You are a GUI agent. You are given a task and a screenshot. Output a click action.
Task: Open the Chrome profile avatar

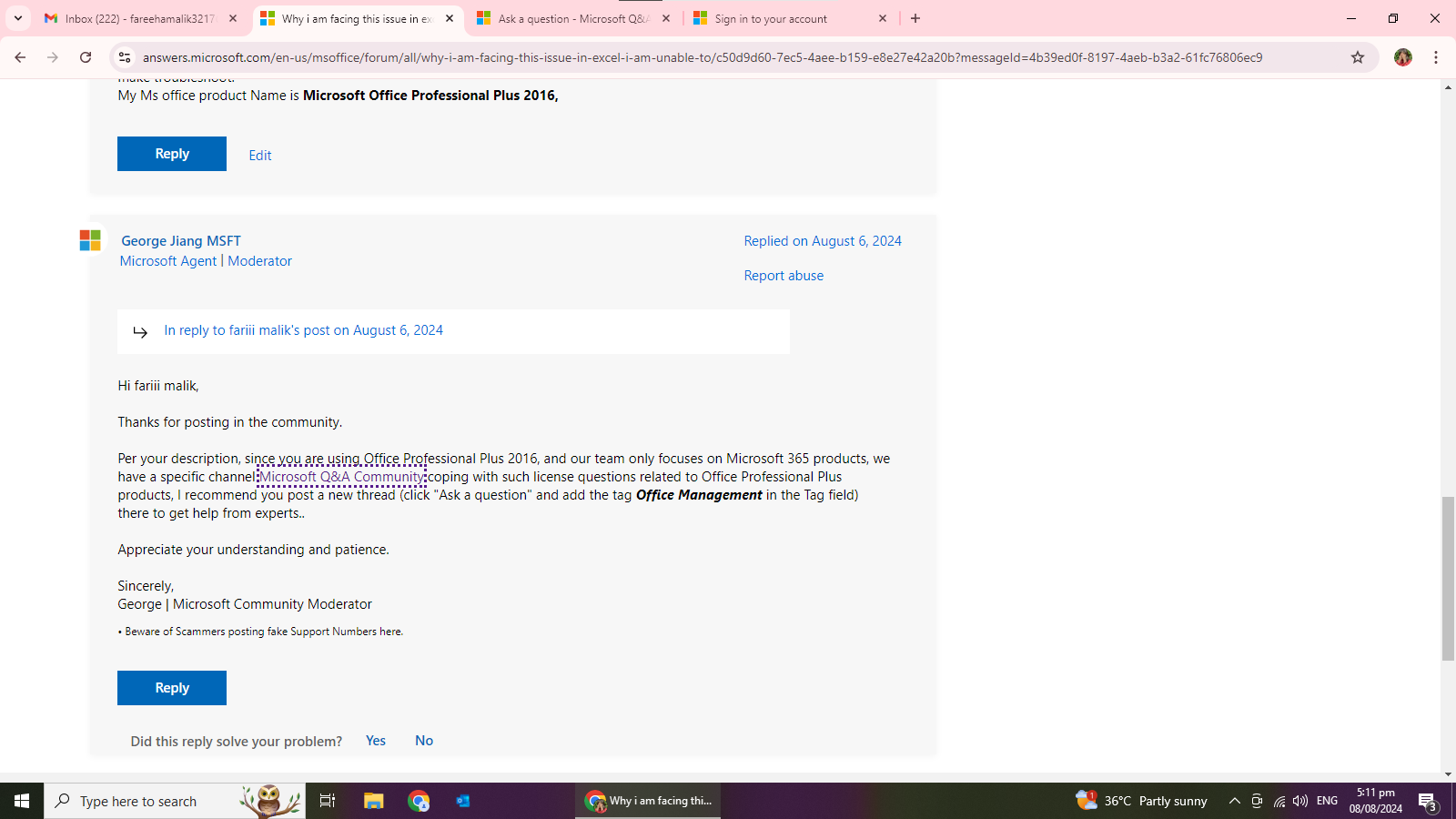1403,57
